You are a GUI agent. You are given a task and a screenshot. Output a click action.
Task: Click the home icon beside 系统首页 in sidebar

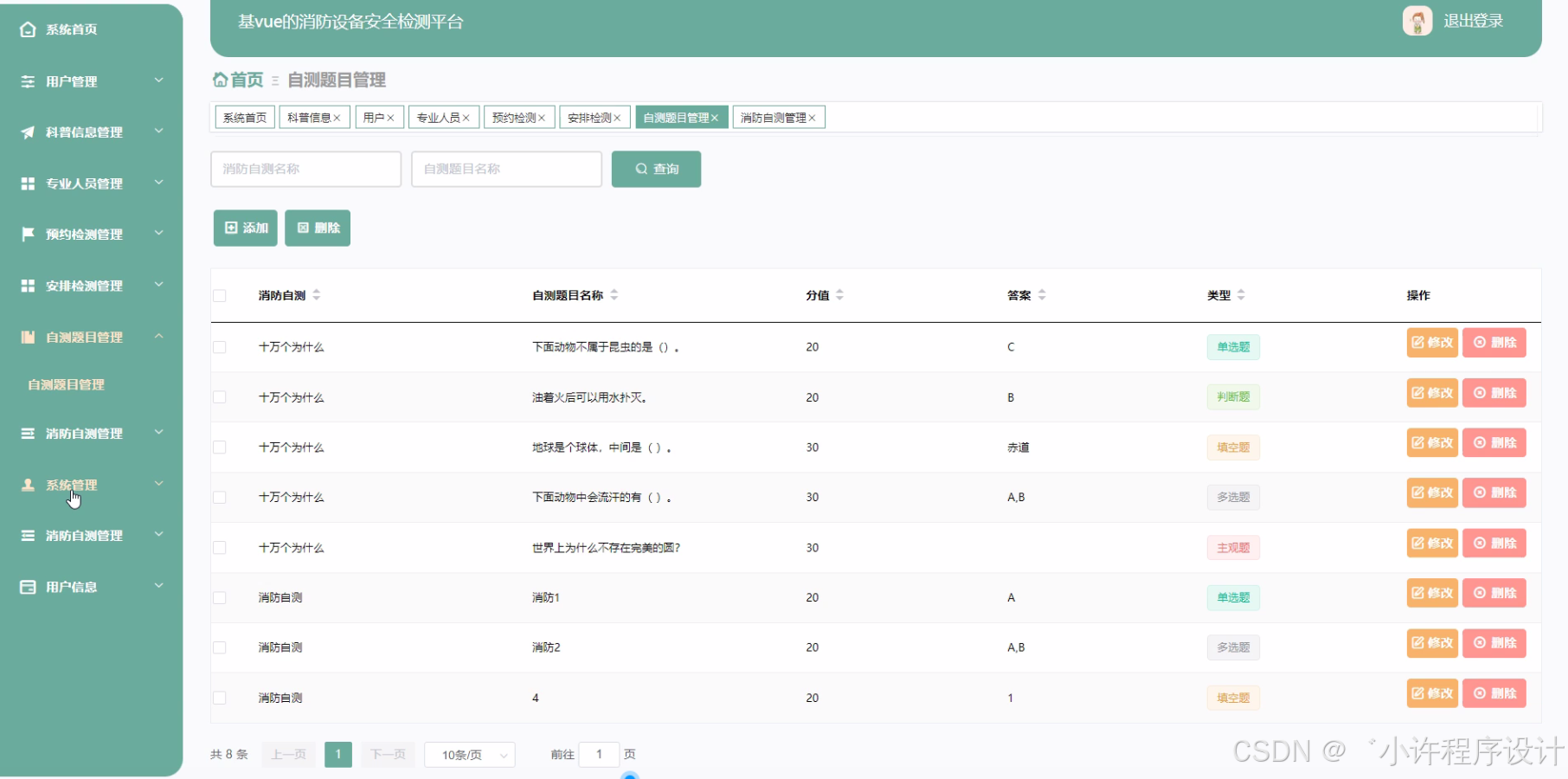click(x=28, y=29)
